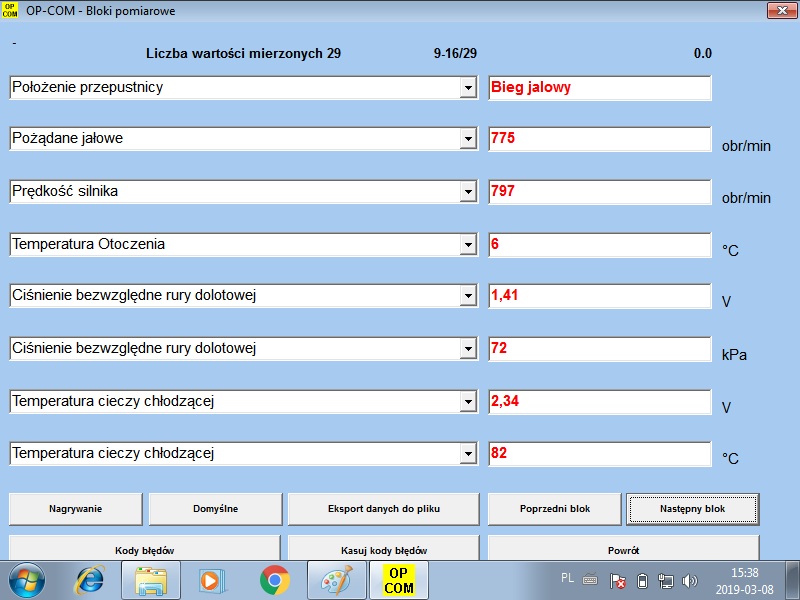Open the Pożądane jałowe parameter dropdown

467,140
